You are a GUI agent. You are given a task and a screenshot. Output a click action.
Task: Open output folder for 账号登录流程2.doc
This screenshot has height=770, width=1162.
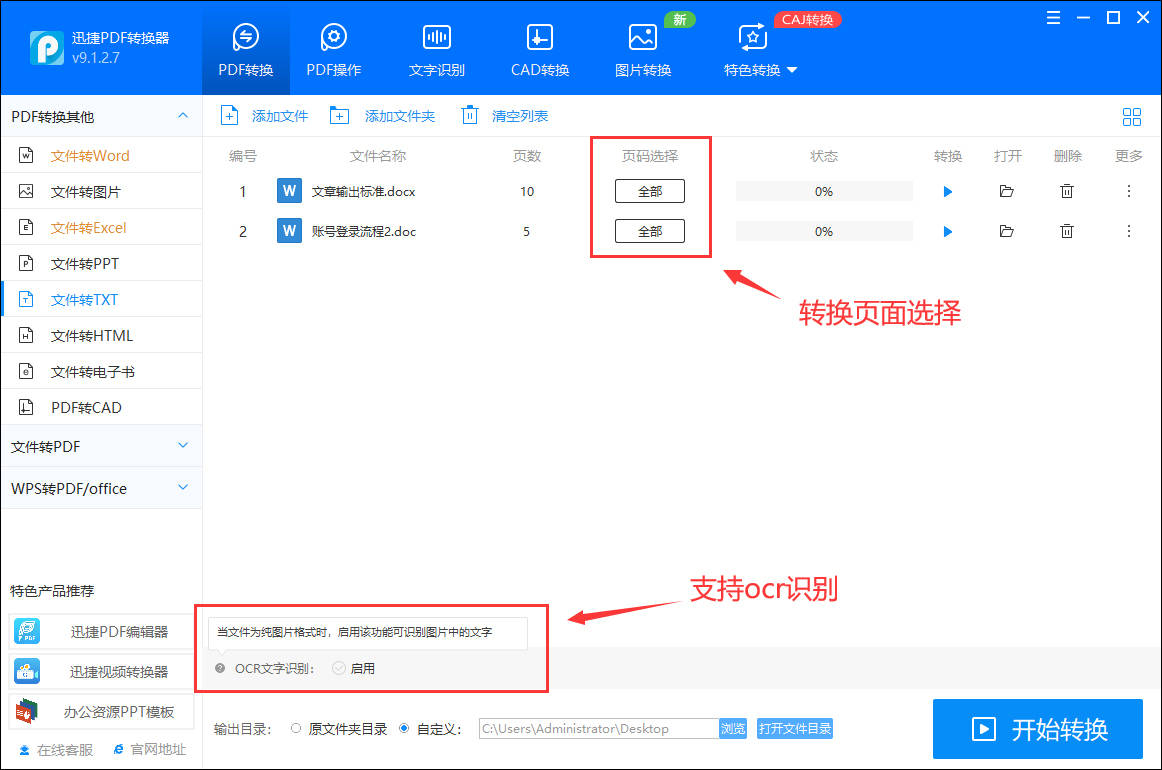(x=1006, y=232)
